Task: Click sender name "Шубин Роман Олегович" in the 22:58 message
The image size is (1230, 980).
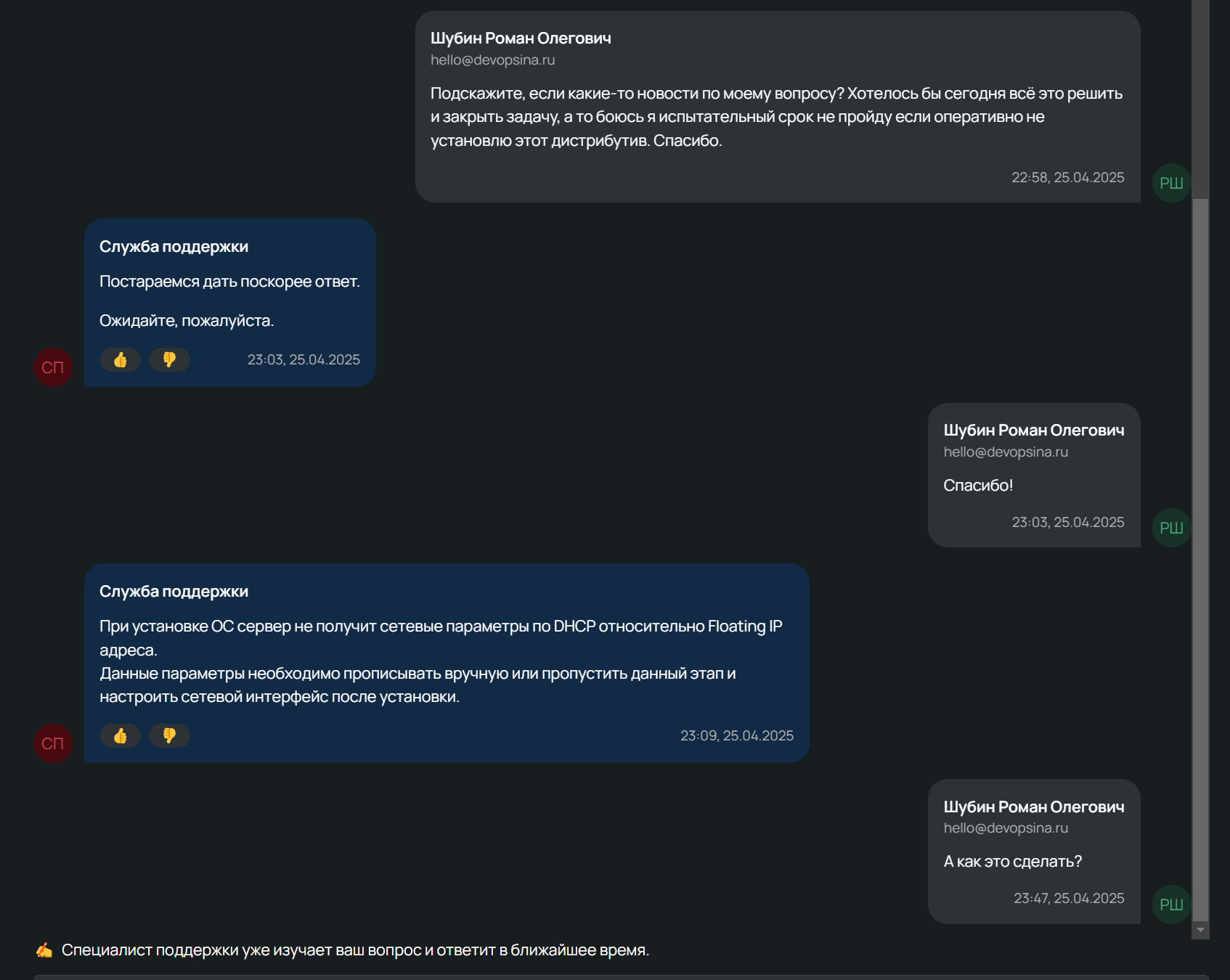Action: pyautogui.click(x=521, y=38)
